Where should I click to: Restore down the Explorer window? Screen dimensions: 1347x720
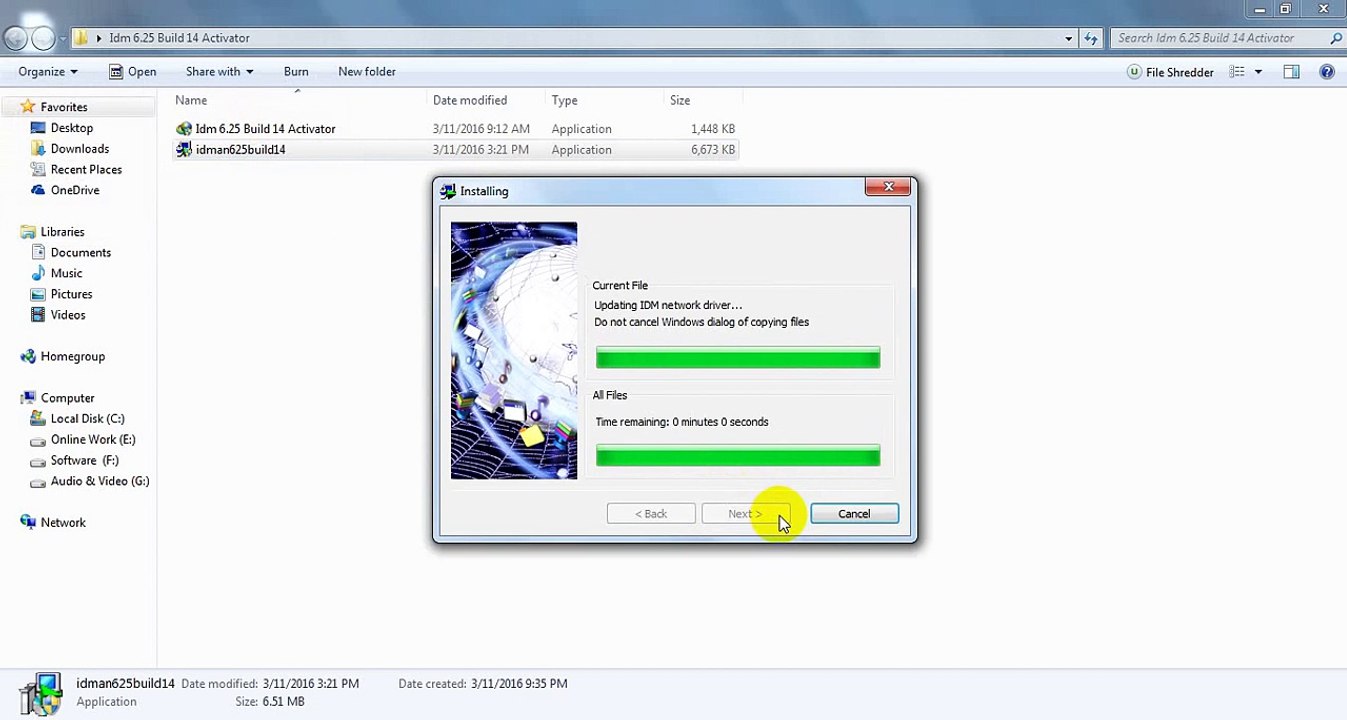[x=1286, y=9]
